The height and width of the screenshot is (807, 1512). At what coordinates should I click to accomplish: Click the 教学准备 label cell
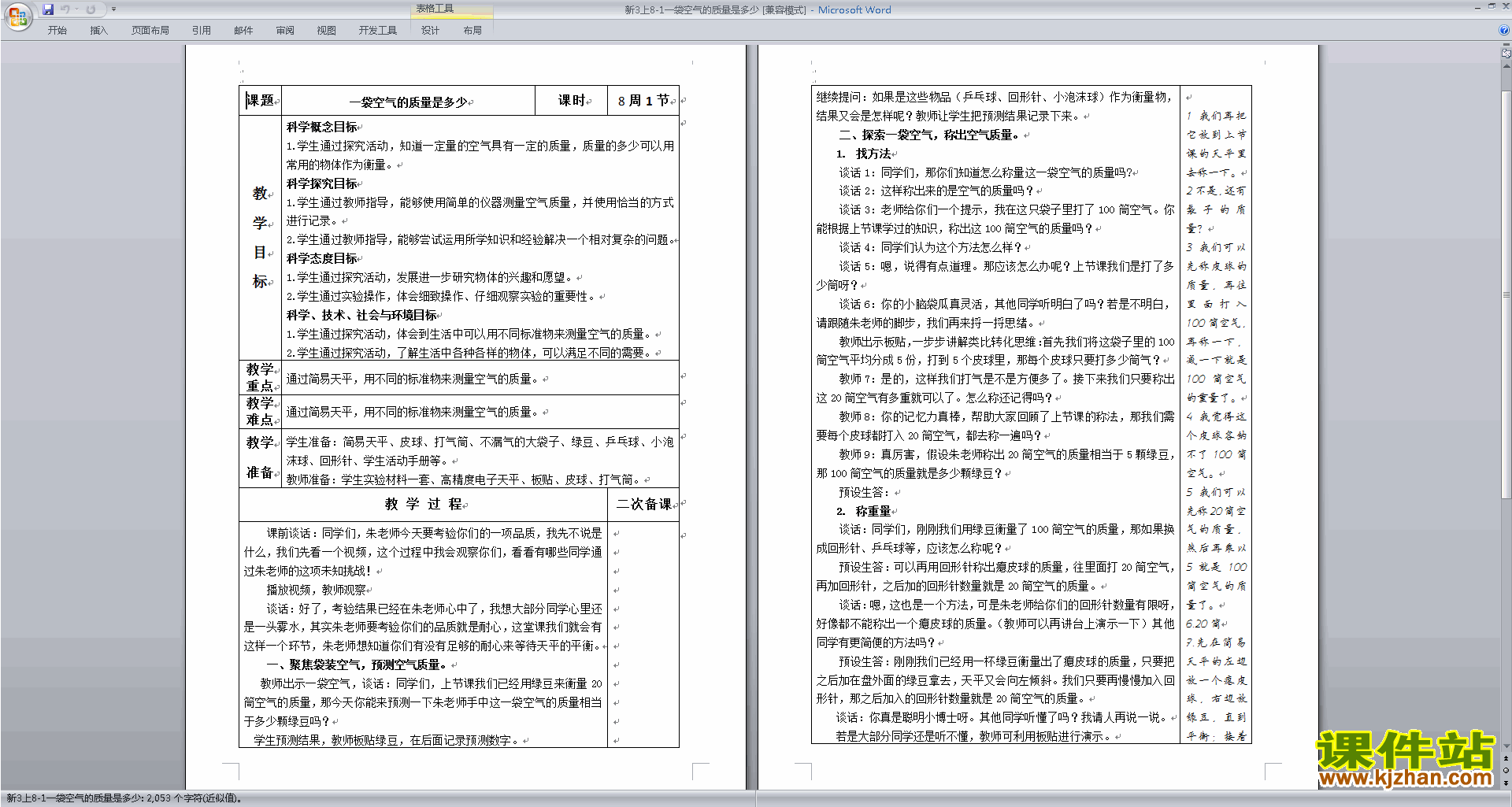coord(260,457)
